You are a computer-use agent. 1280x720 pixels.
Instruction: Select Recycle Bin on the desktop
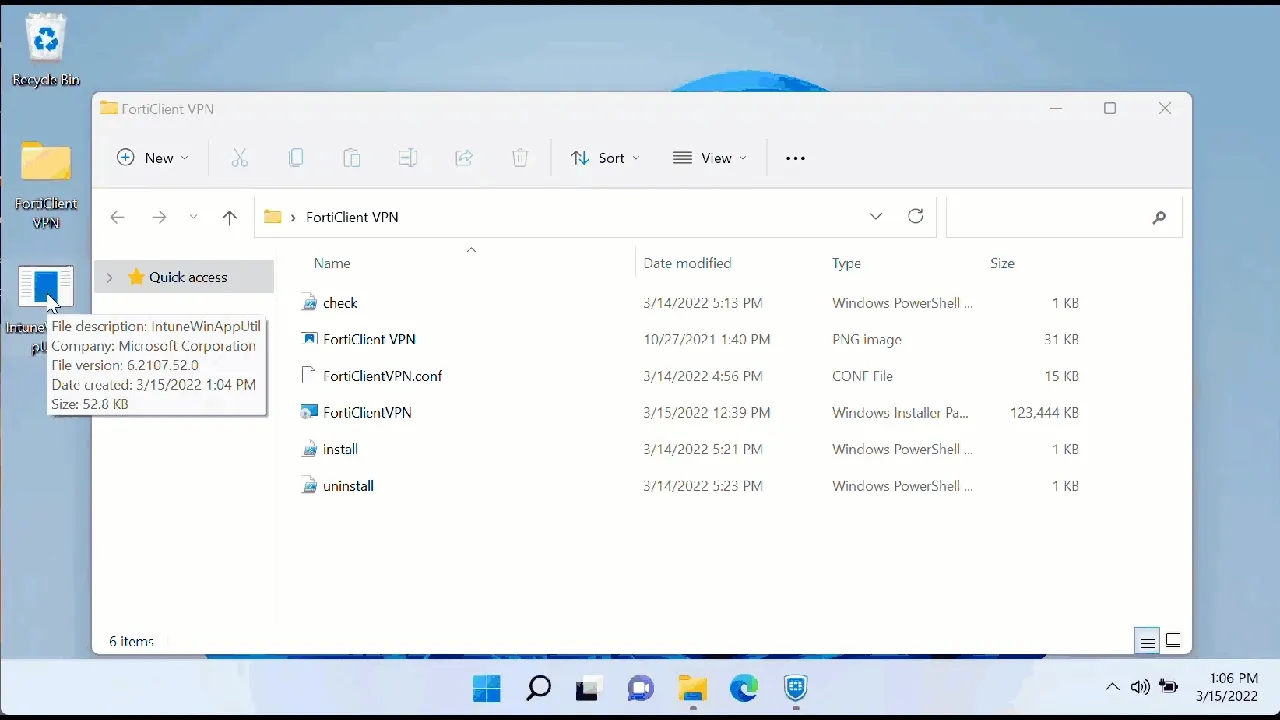[x=46, y=49]
